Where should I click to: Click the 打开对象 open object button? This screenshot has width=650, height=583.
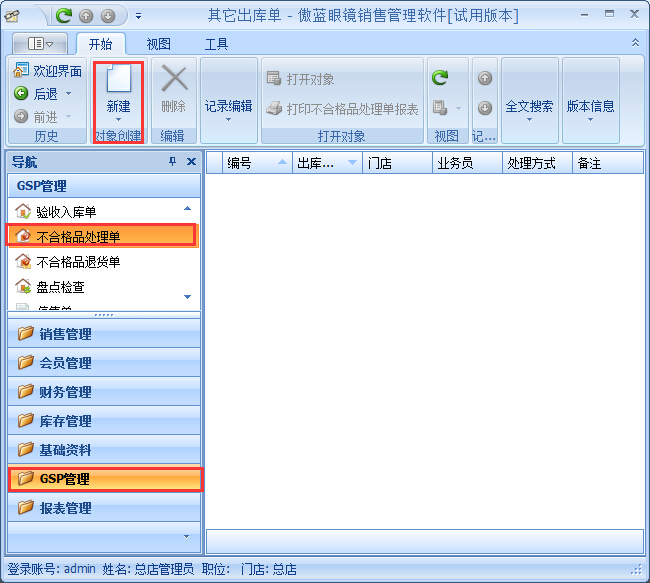[x=301, y=78]
